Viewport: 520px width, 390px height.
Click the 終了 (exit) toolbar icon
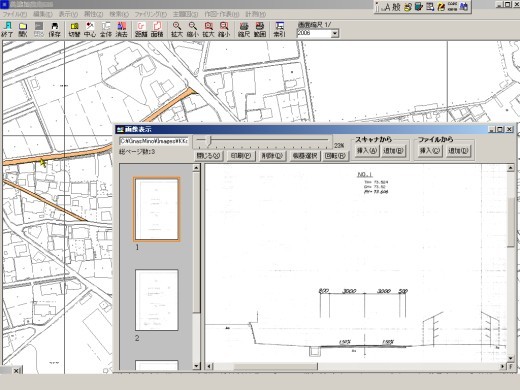pos(7,29)
